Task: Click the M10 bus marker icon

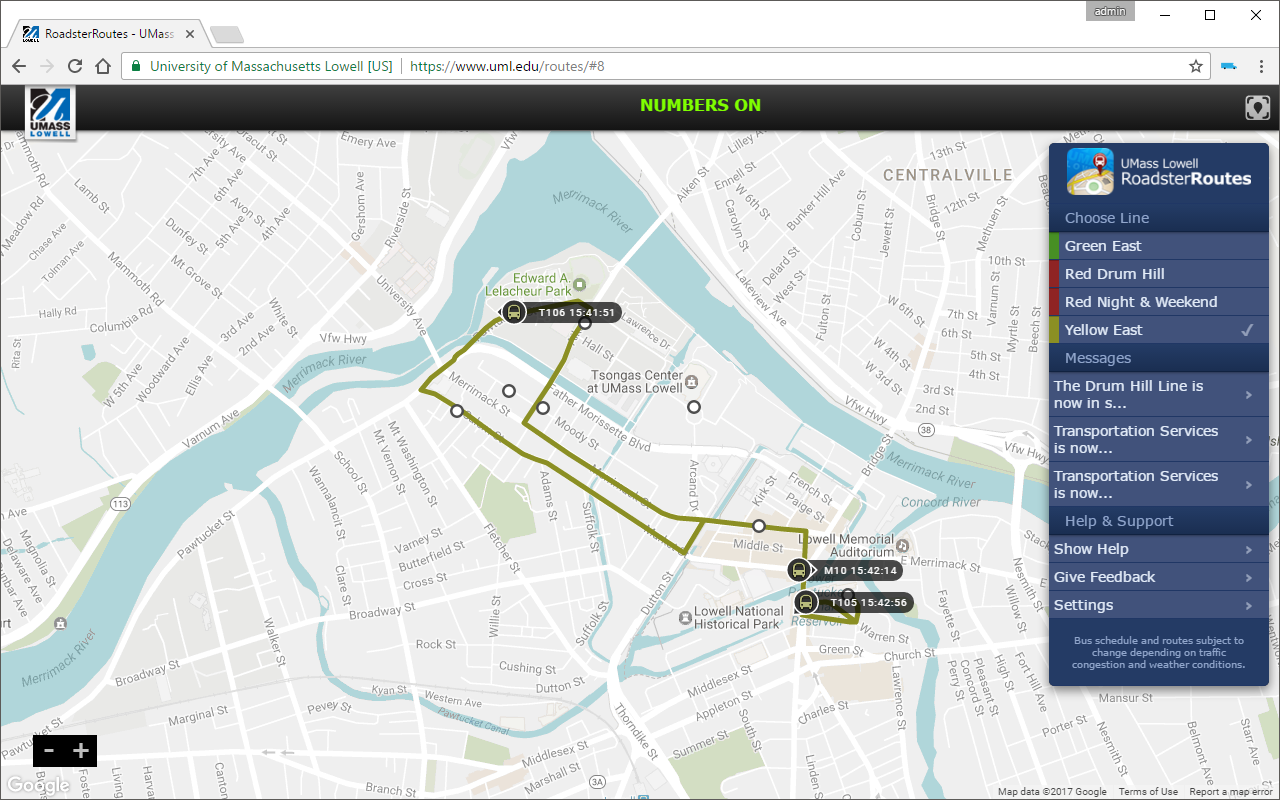Action: tap(798, 570)
